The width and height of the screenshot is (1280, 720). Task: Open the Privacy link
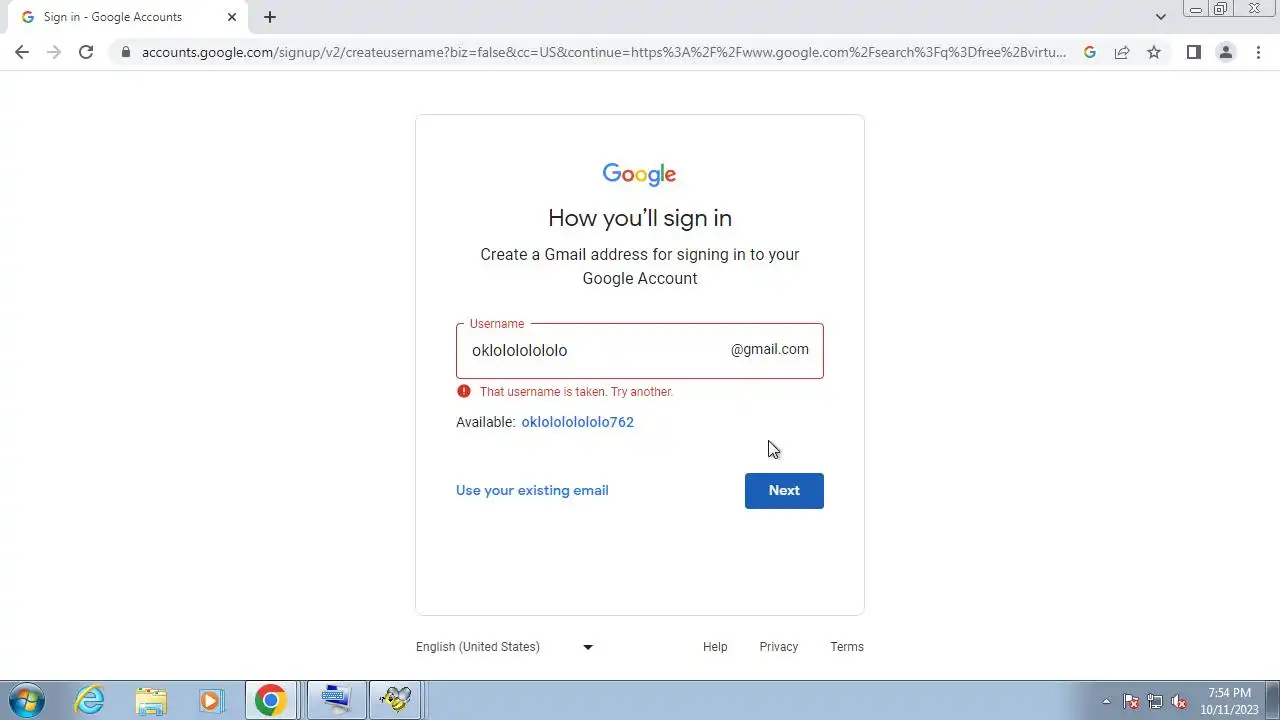click(x=779, y=647)
